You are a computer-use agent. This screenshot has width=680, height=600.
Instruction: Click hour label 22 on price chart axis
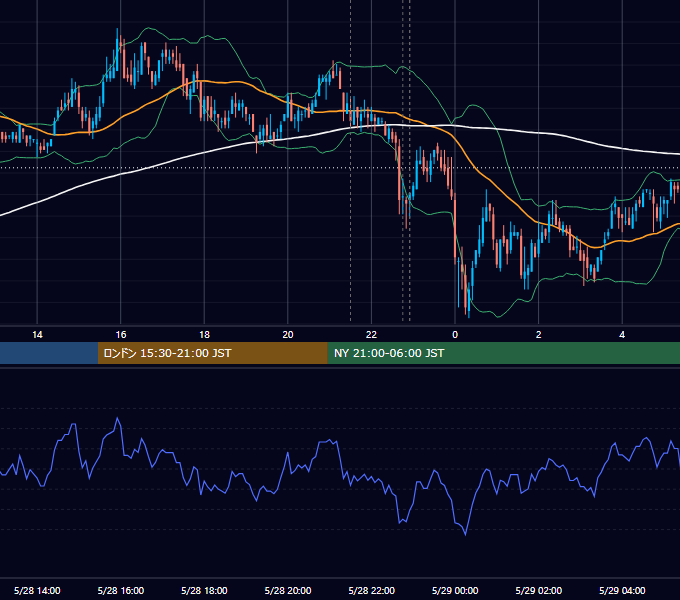click(371, 335)
